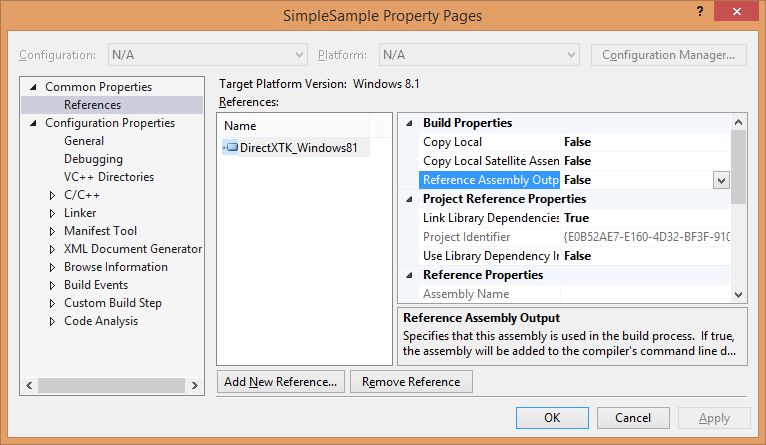Click the DirectXTK_Windows81 project reference icon
This screenshot has width=766, height=445.
click(230, 147)
